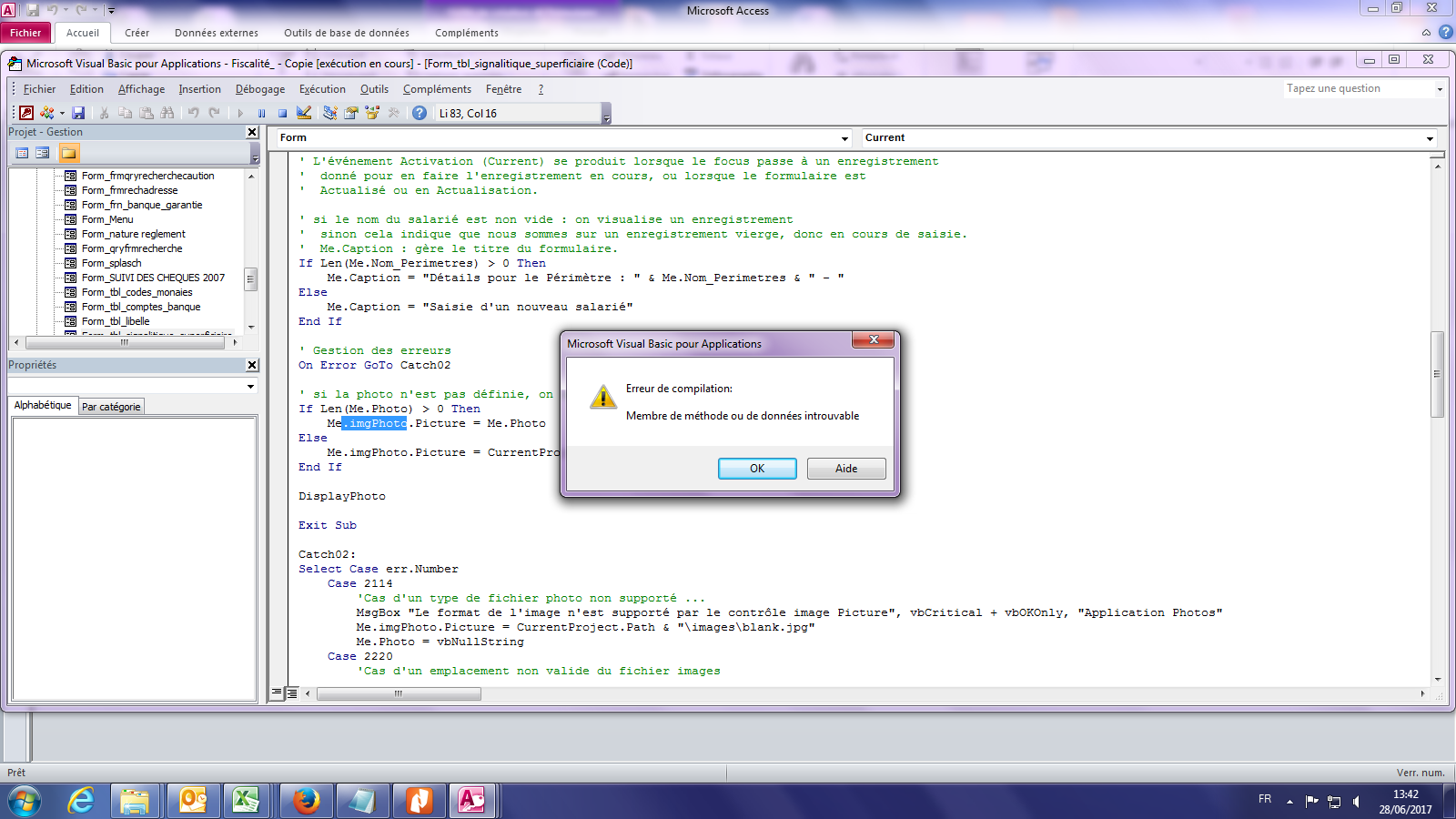Viewport: 1456px width, 819px height.
Task: Open the Project Explorer icon
Action: click(329, 113)
